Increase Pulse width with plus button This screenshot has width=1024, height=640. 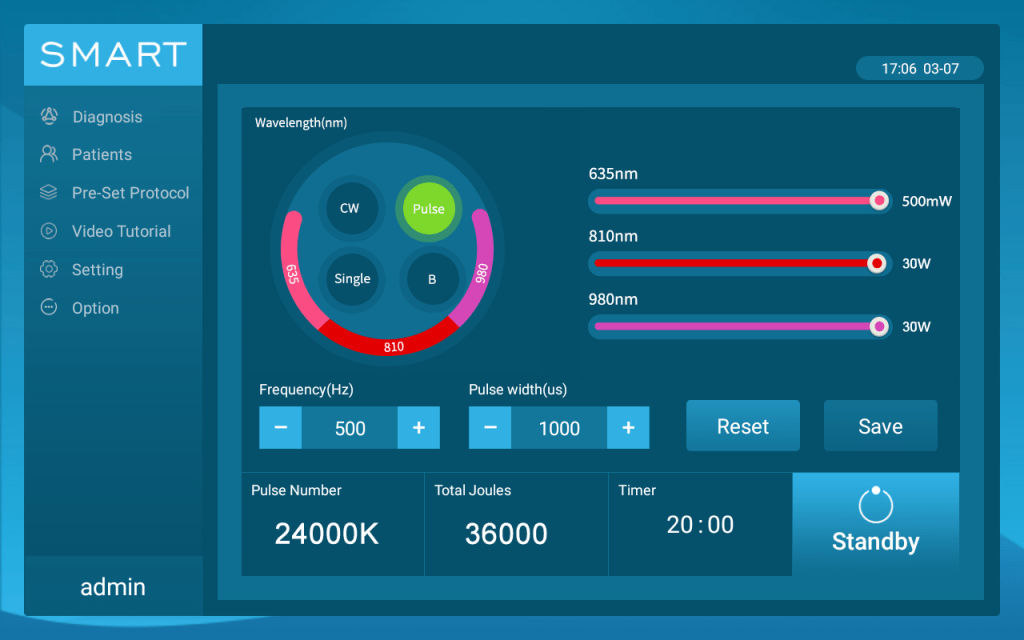(628, 428)
